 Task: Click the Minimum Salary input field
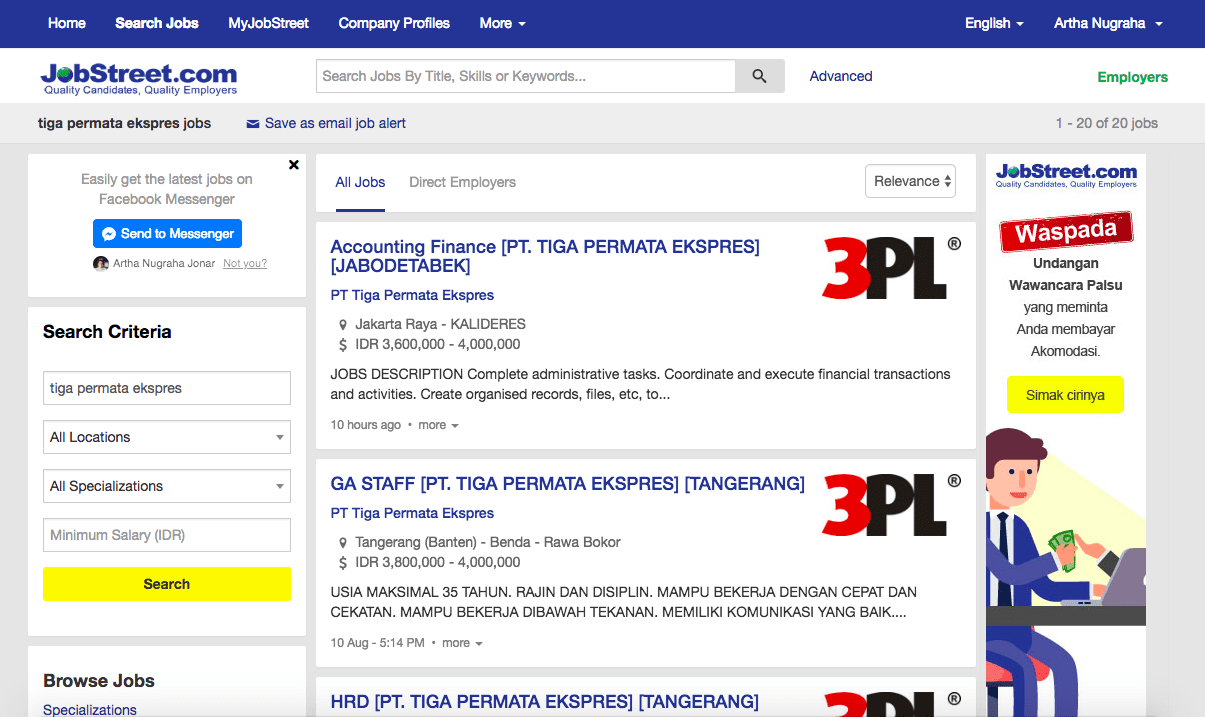pos(166,535)
